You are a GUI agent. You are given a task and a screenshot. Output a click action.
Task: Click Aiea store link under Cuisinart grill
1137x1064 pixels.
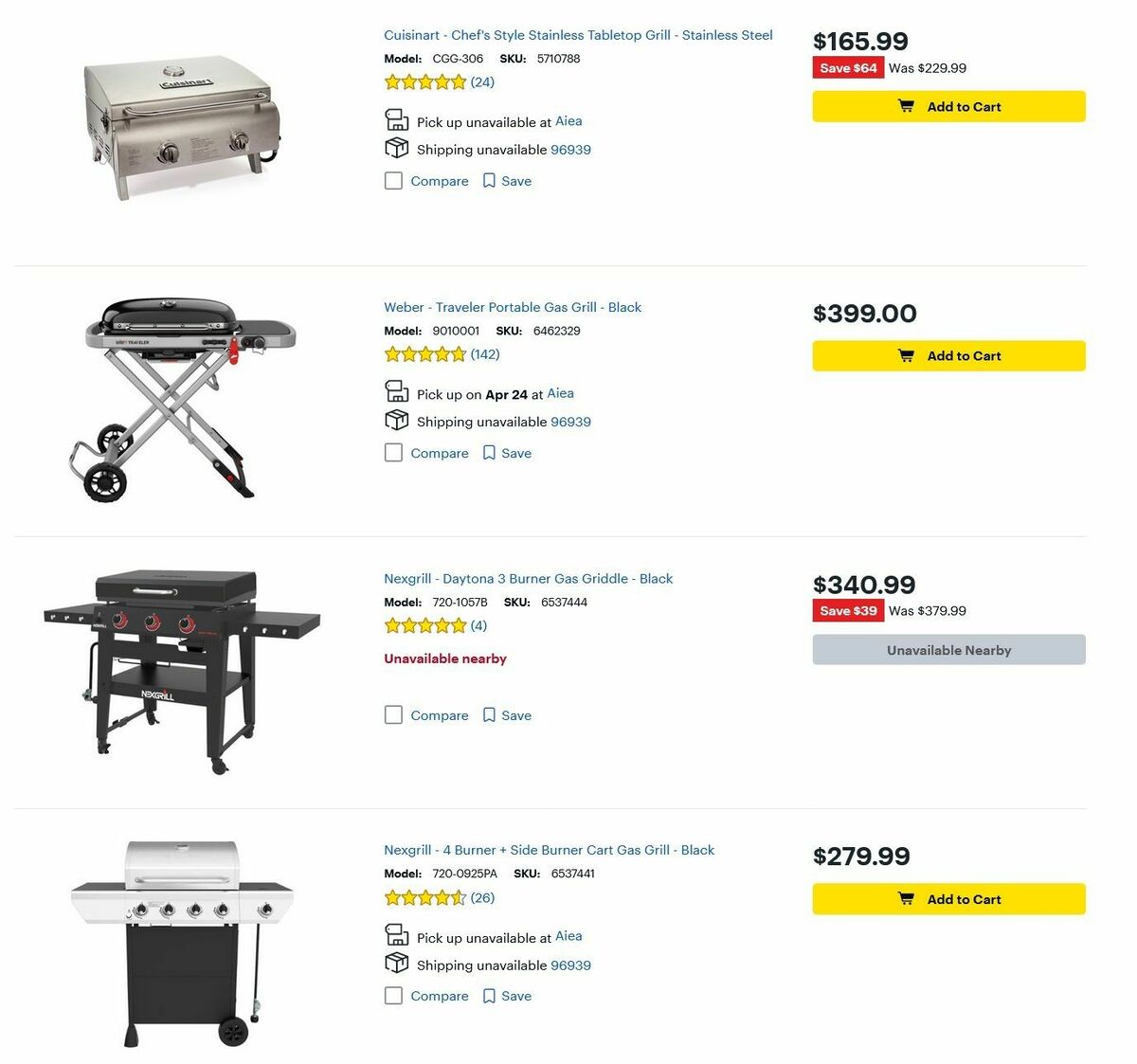(568, 121)
